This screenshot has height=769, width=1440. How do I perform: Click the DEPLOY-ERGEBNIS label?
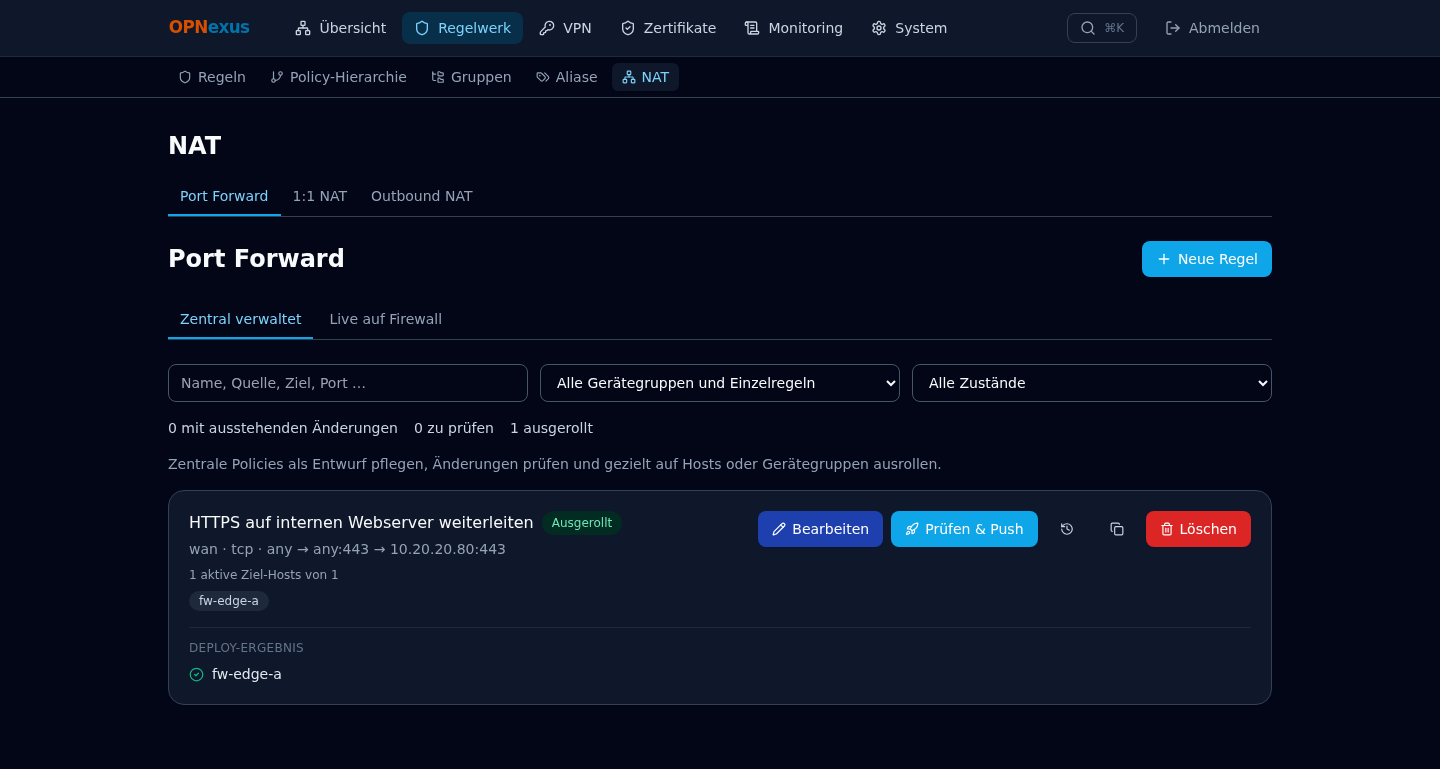pos(246,648)
